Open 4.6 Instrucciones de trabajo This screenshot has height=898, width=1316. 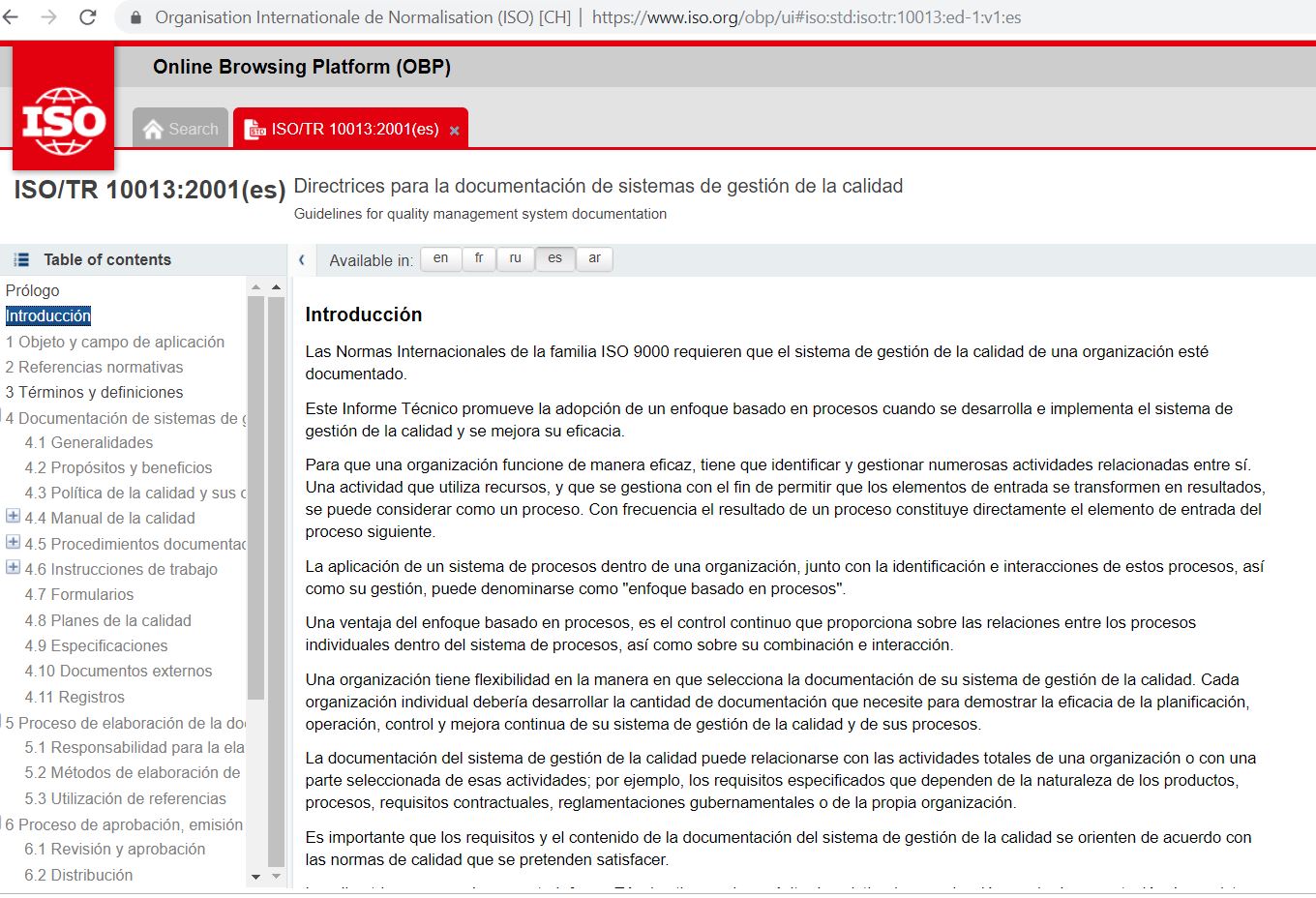pyautogui.click(x=121, y=569)
